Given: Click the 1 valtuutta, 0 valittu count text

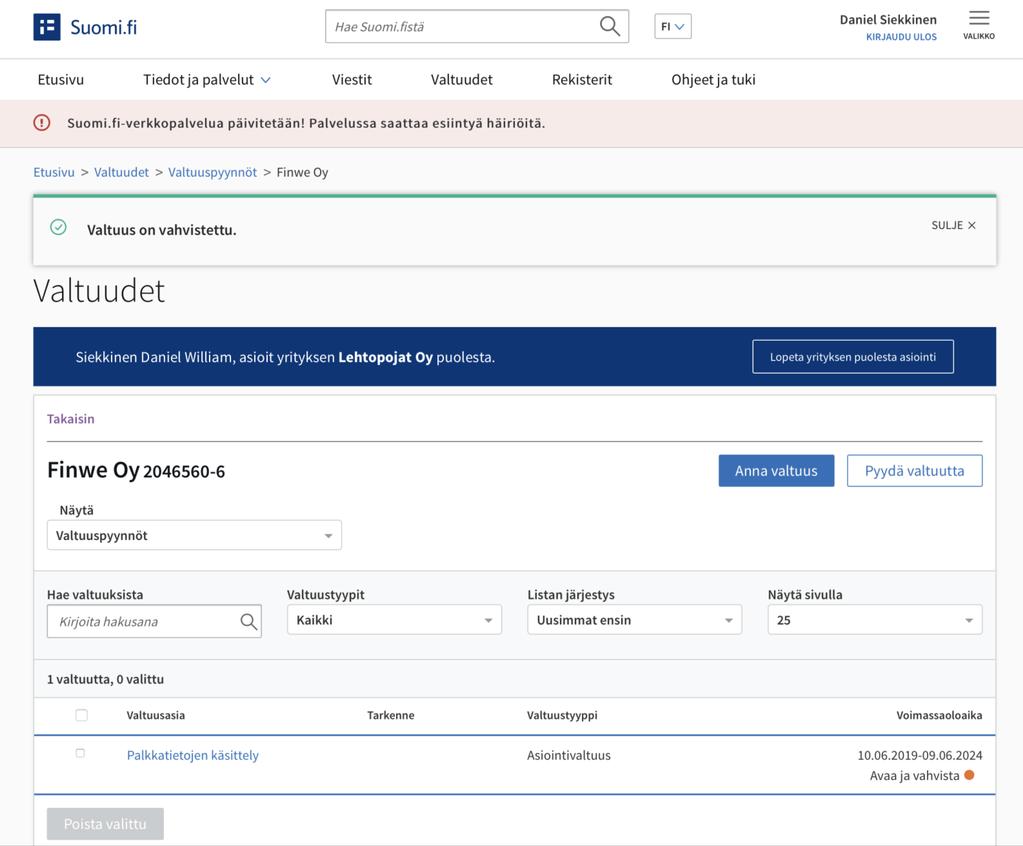Looking at the screenshot, I should pos(105,679).
